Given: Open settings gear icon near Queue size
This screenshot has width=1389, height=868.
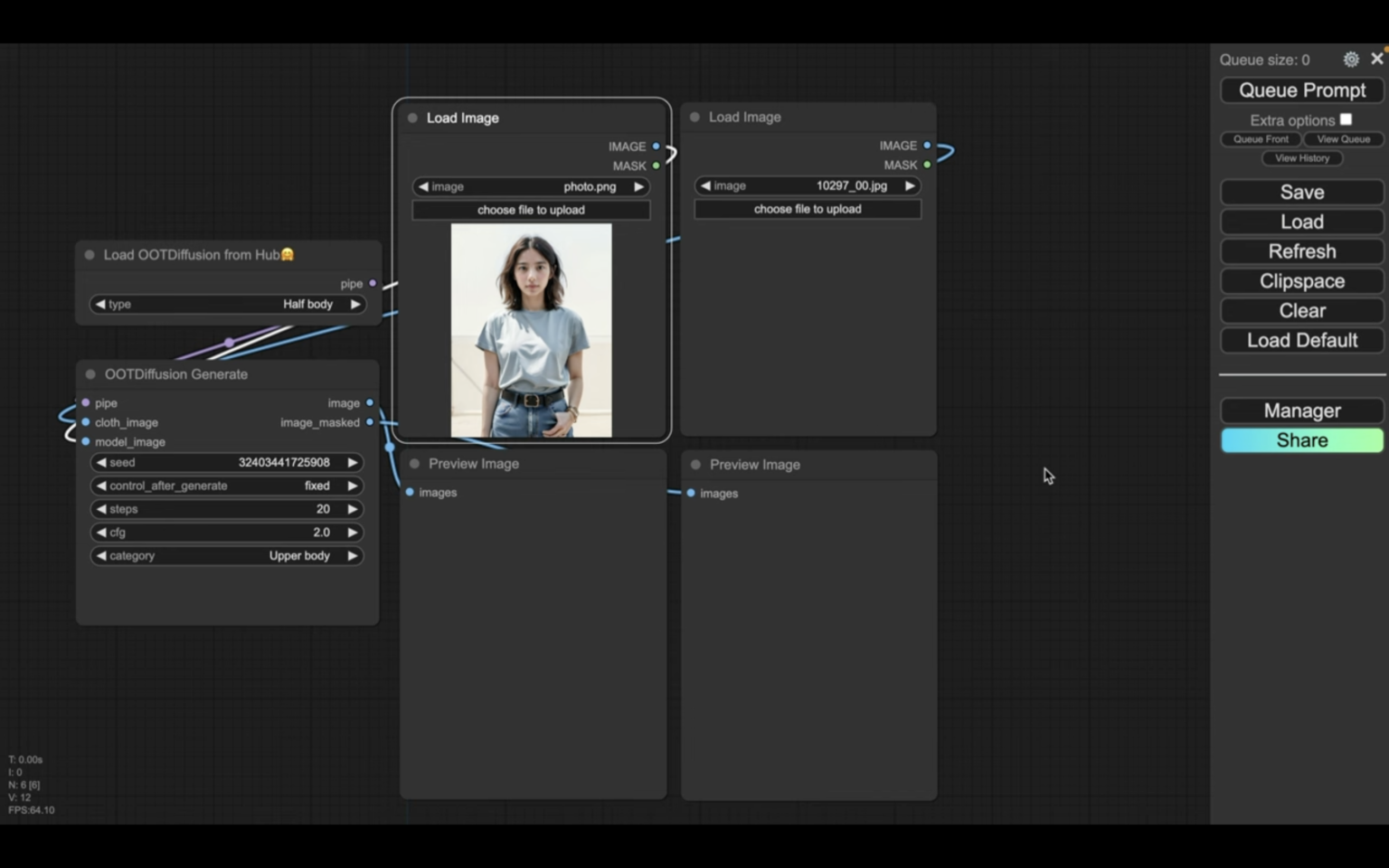Looking at the screenshot, I should 1350,60.
